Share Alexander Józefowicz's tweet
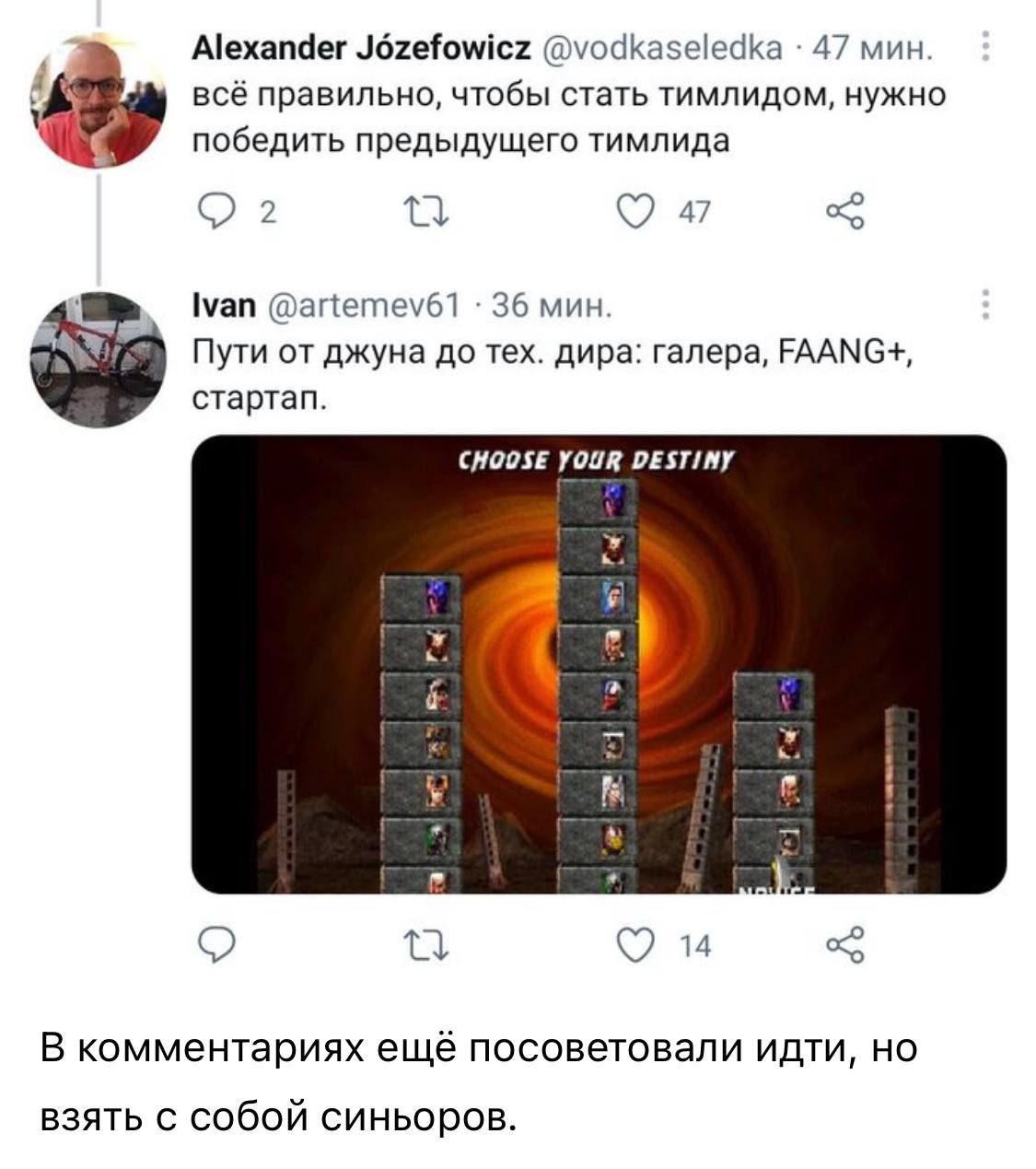This screenshot has width=1036, height=1169. [x=847, y=213]
